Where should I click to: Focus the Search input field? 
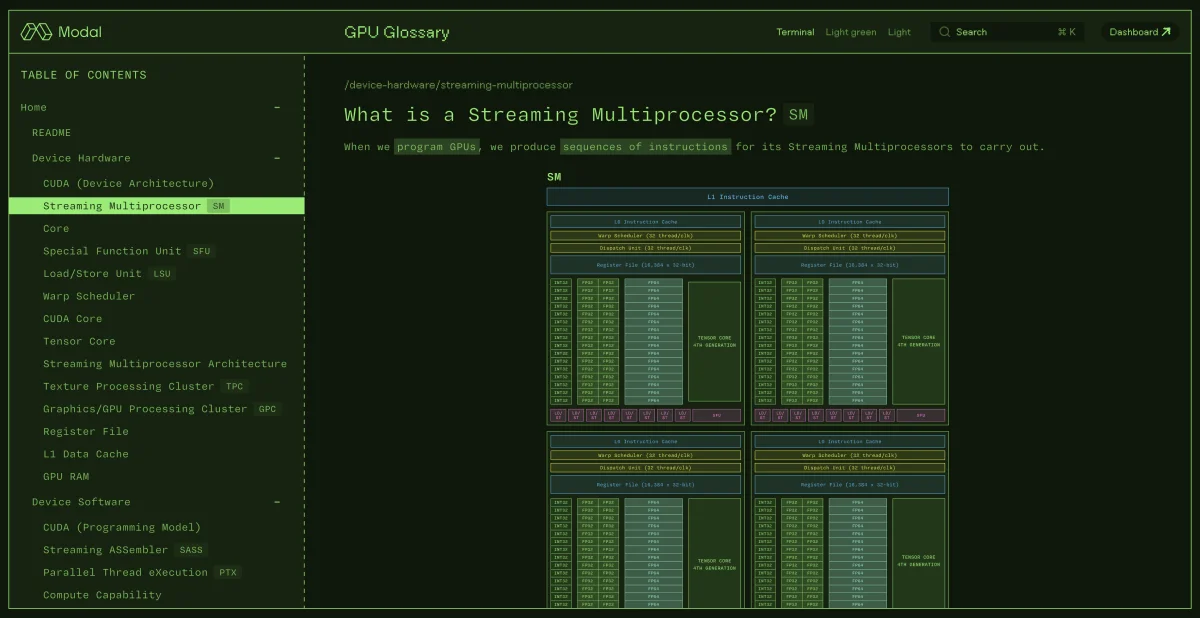(1008, 32)
